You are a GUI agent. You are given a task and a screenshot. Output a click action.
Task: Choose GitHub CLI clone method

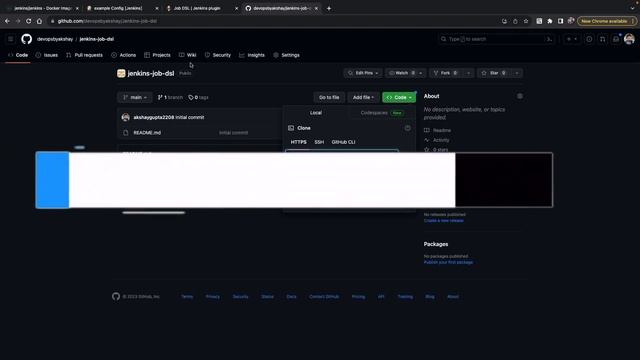(343, 142)
